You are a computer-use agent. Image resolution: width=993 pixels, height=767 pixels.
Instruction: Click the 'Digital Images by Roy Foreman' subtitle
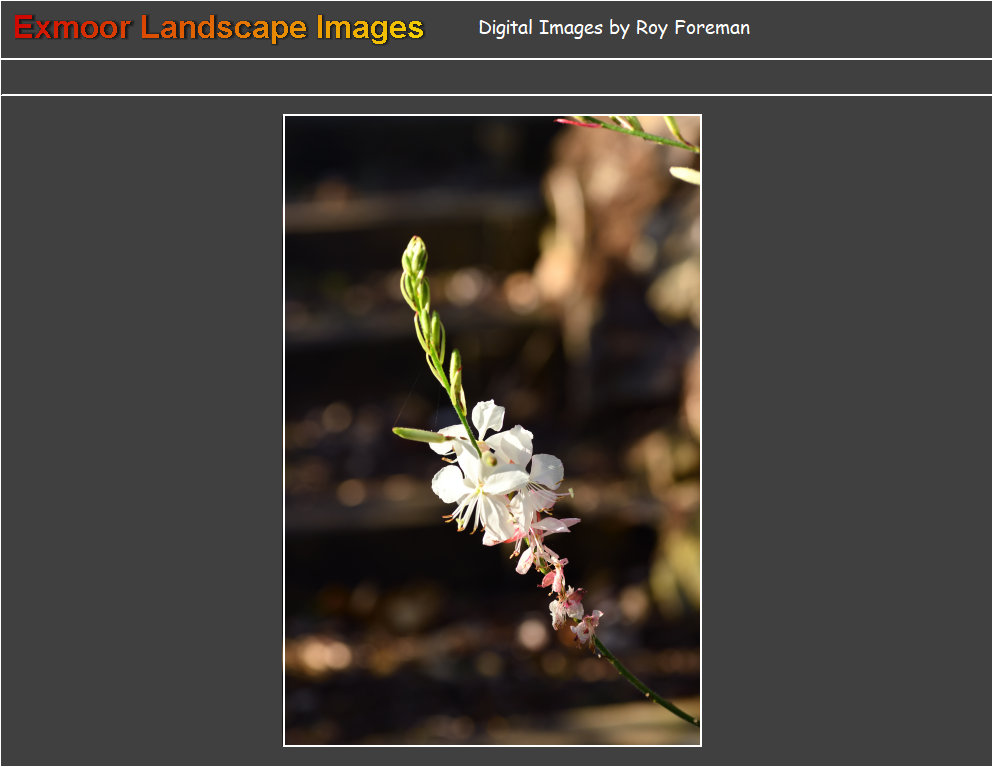[613, 28]
